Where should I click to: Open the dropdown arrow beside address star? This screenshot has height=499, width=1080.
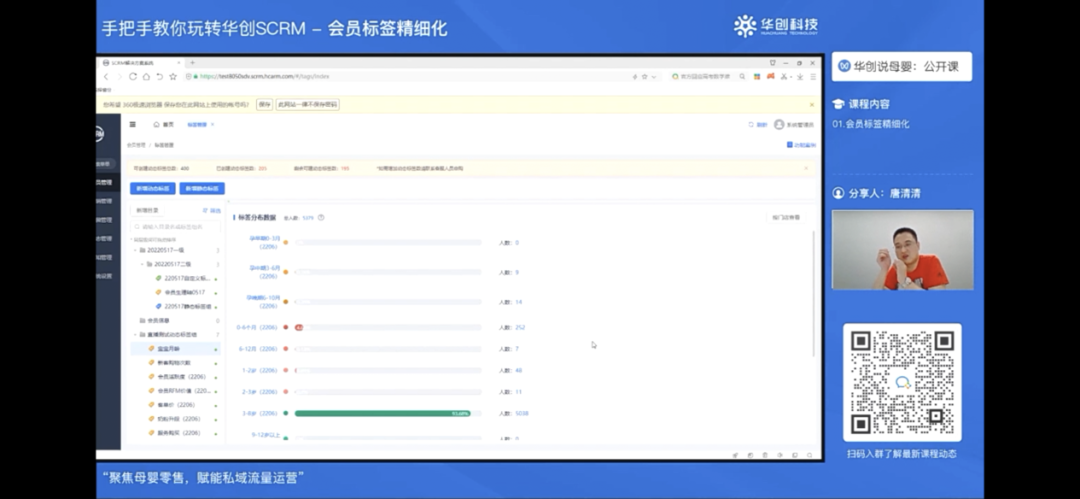coord(654,77)
